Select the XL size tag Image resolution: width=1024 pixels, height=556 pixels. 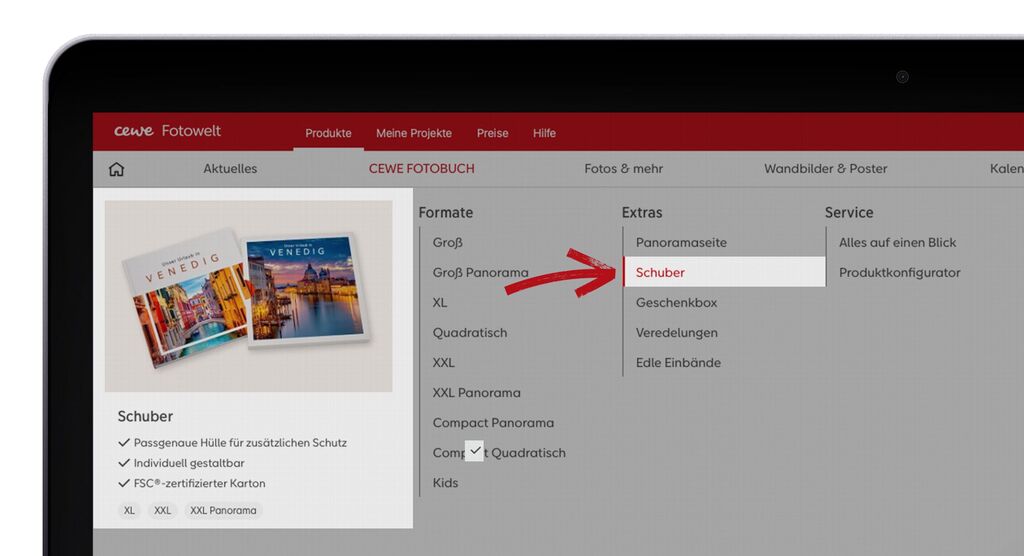[x=129, y=510]
